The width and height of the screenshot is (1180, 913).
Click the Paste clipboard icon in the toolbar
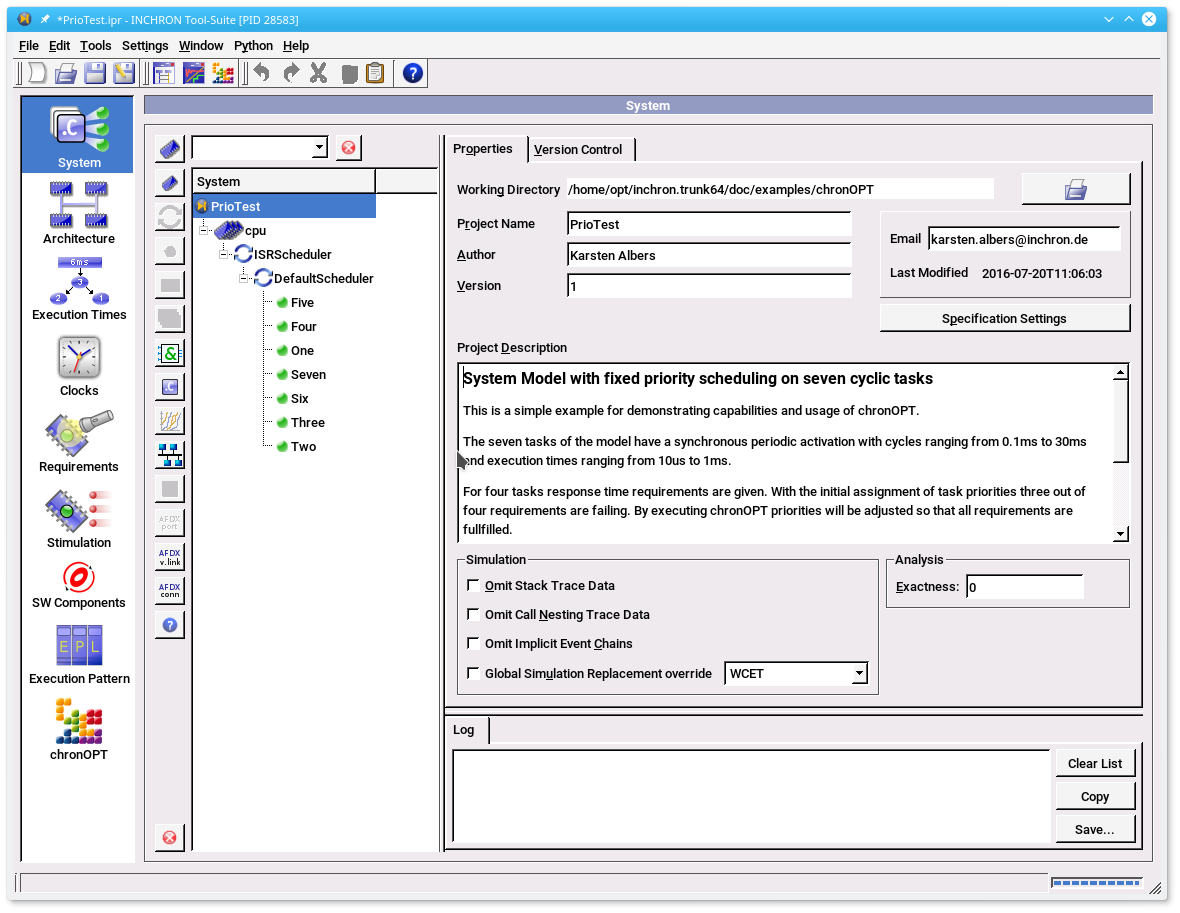click(x=375, y=73)
